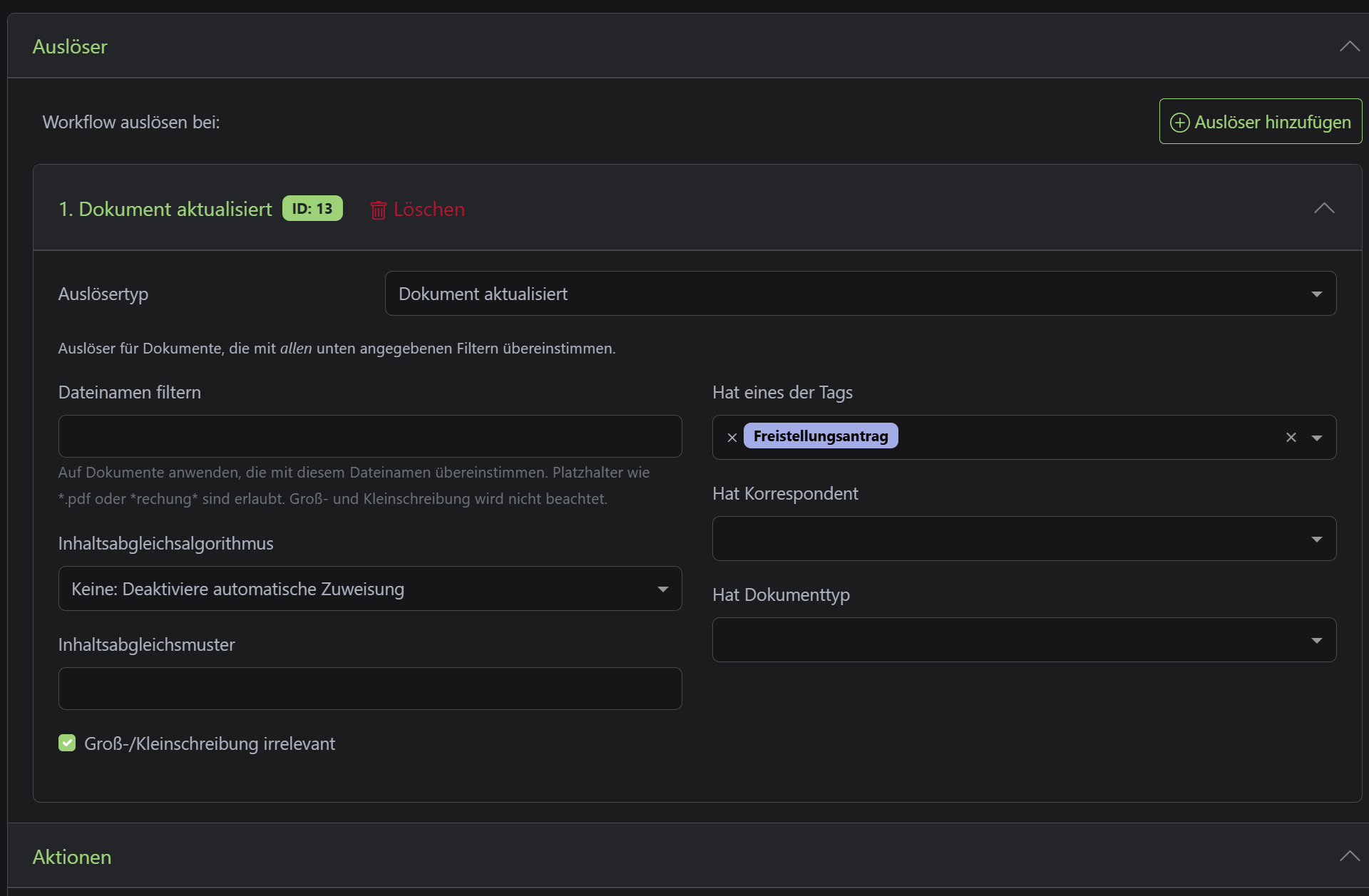This screenshot has height=896, width=1369.
Task: Open the Inhaltsabgleichsalgorithmus dropdown
Action: pos(369,589)
